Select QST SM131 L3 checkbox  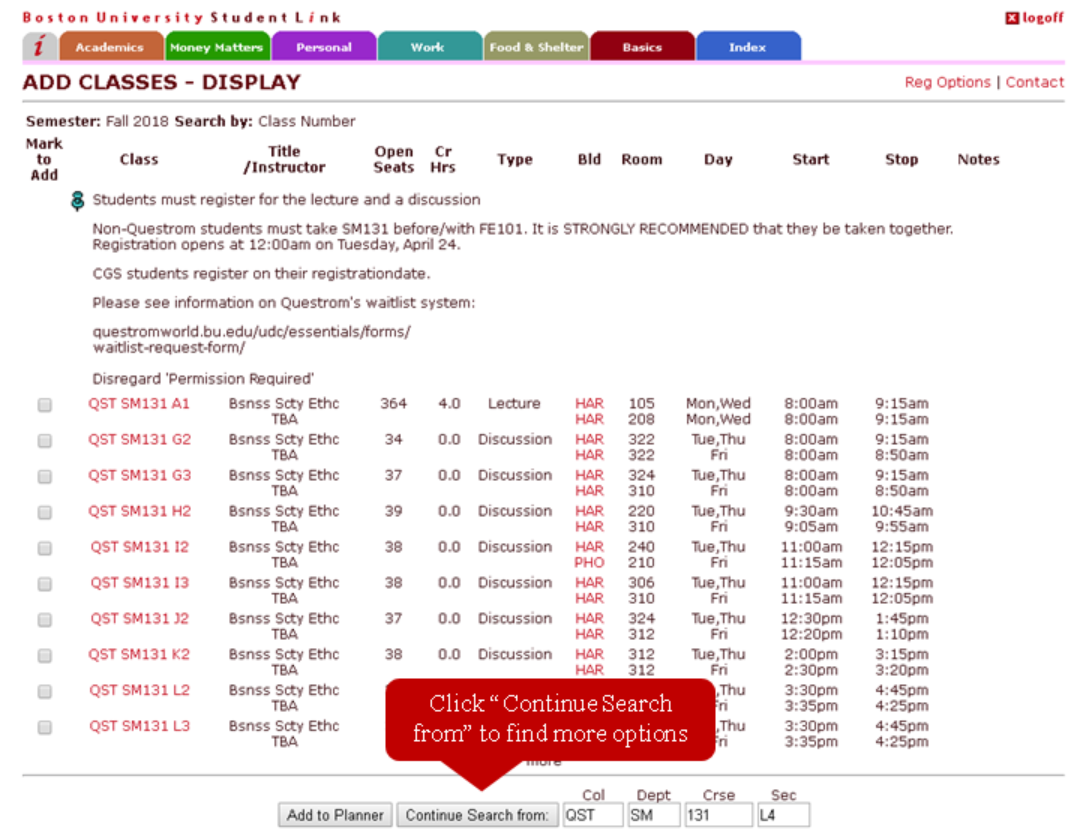(44, 727)
